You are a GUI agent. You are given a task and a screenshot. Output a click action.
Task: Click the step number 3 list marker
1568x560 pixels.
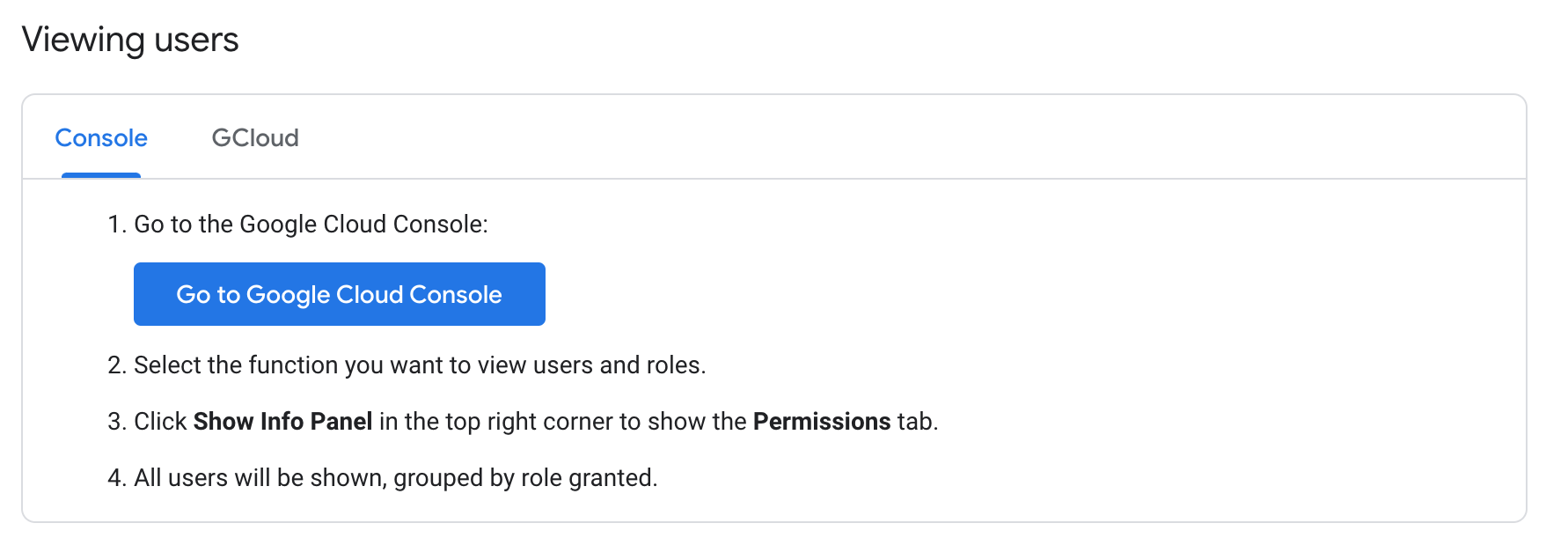(116, 422)
